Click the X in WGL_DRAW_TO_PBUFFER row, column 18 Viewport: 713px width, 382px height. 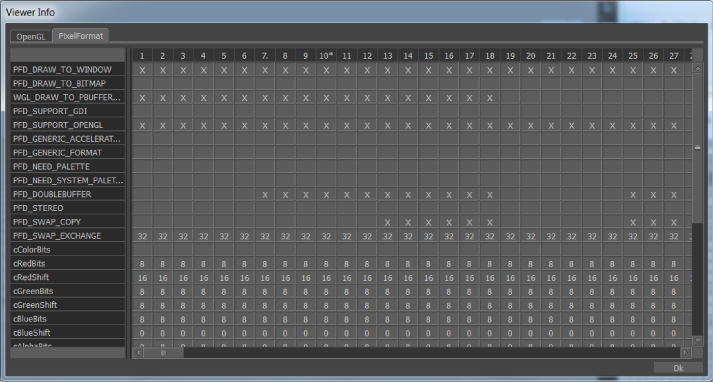tap(490, 98)
